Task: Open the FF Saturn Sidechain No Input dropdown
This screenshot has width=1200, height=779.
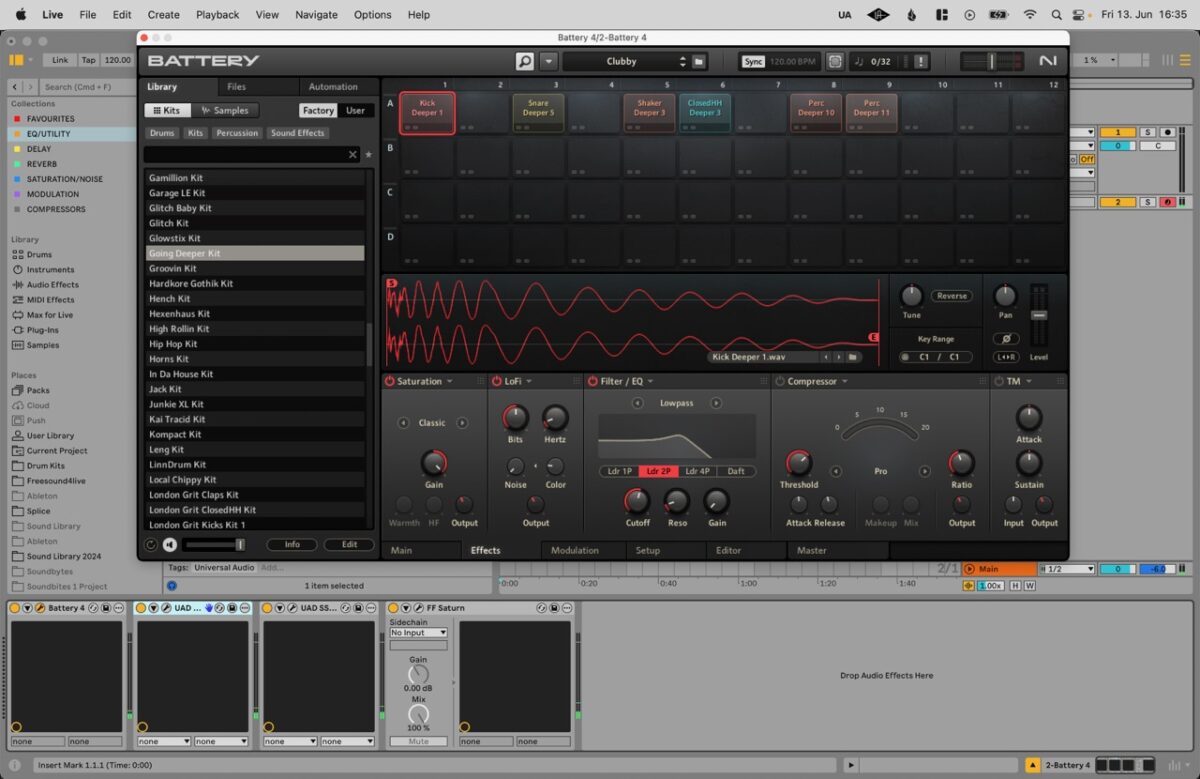Action: 418,632
